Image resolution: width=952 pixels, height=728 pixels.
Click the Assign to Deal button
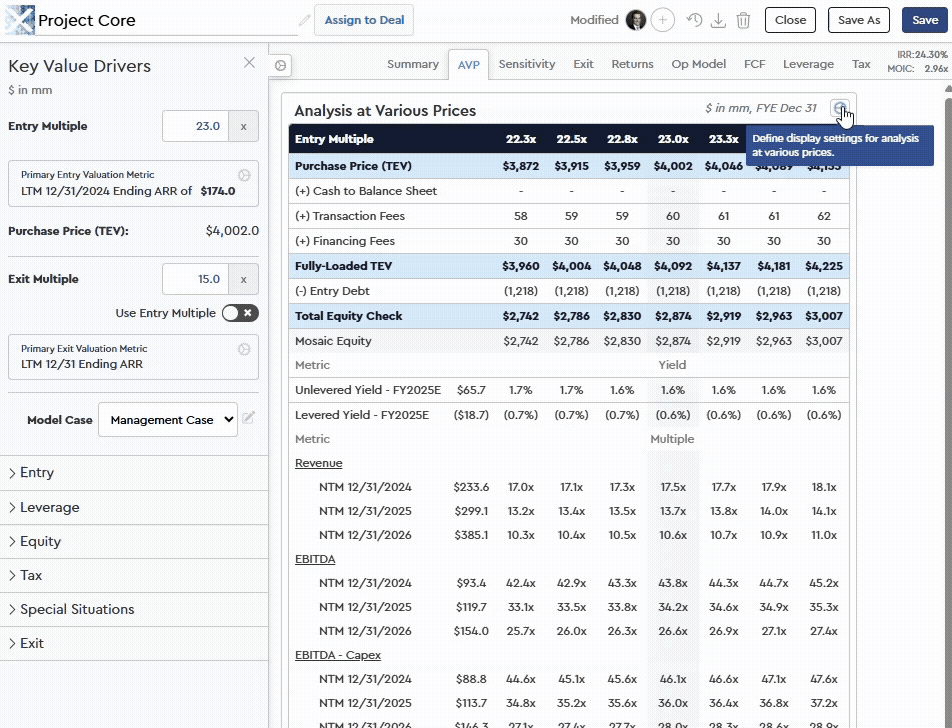363,19
